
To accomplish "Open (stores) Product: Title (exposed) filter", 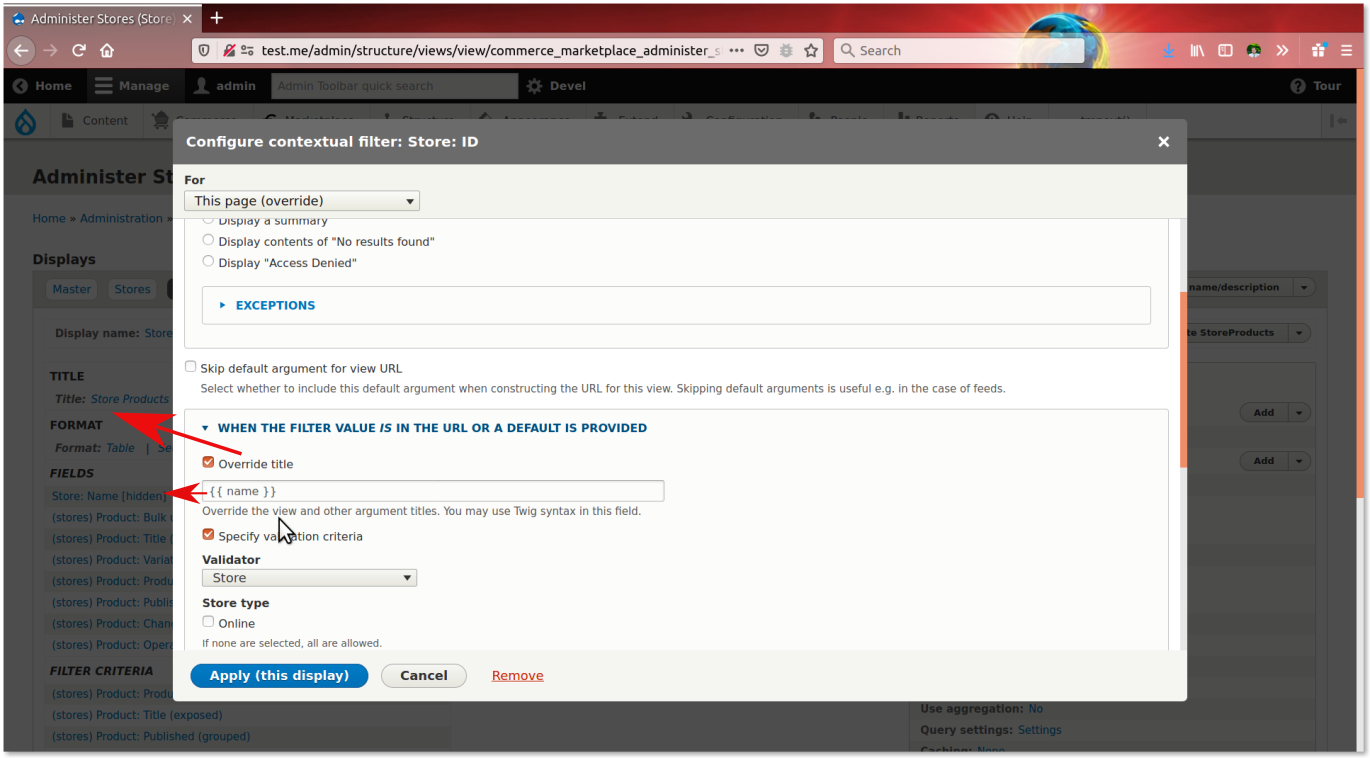I will click(x=137, y=715).
